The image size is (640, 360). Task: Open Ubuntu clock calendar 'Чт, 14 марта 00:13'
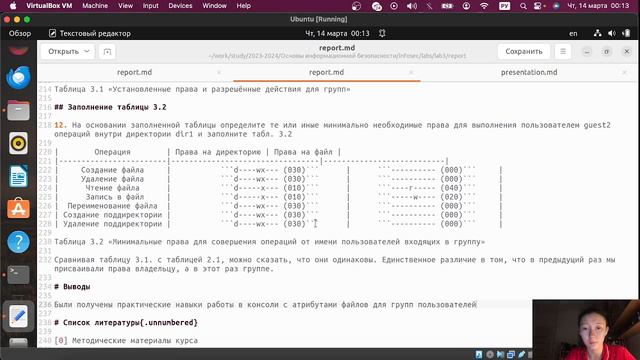click(x=337, y=33)
